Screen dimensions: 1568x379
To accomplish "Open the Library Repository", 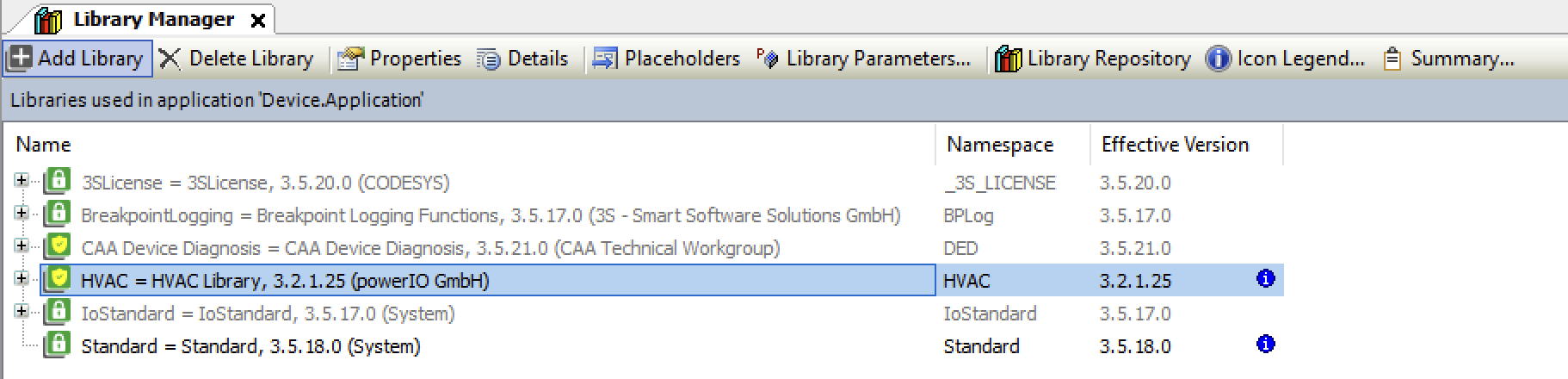I will pos(1093,59).
